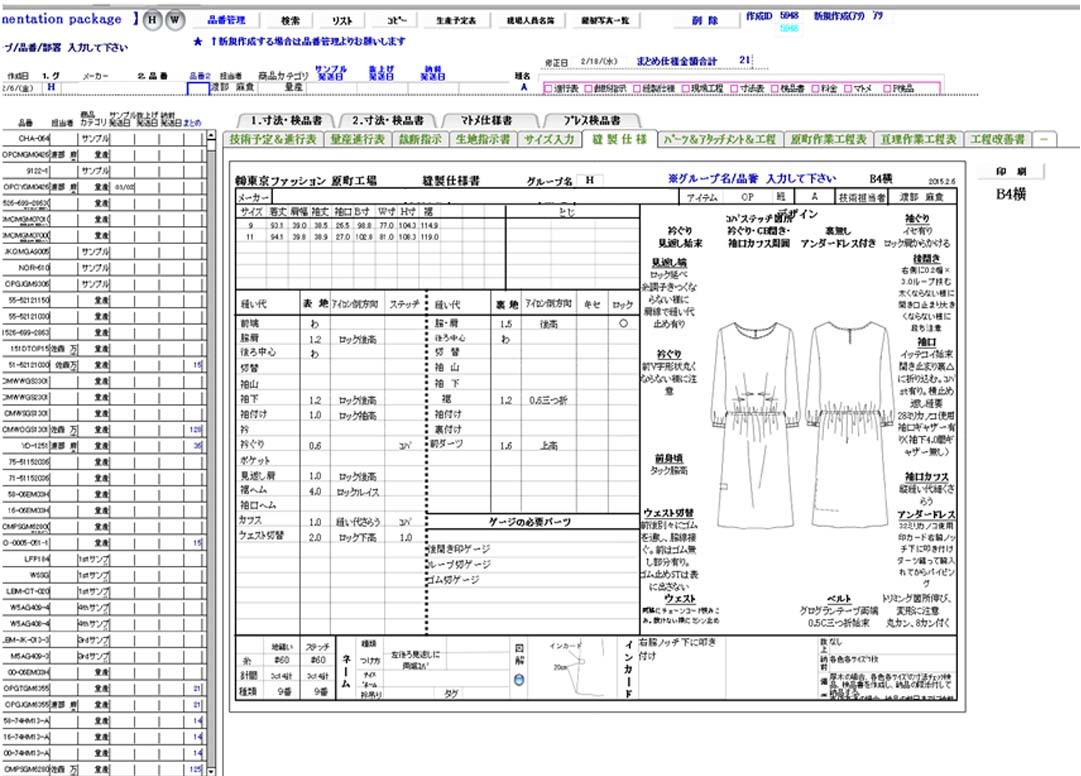Image resolution: width=1081 pixels, height=776 pixels.
Task: Select the 縫製仕様 tab
Action: (x=619, y=139)
